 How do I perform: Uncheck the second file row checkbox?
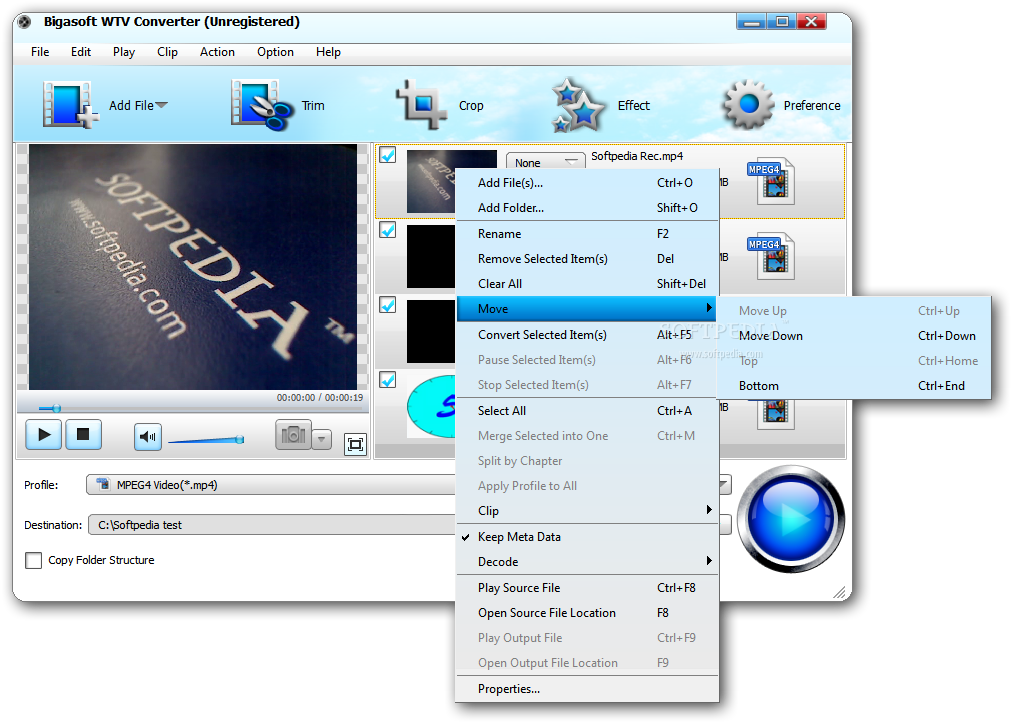click(x=388, y=230)
